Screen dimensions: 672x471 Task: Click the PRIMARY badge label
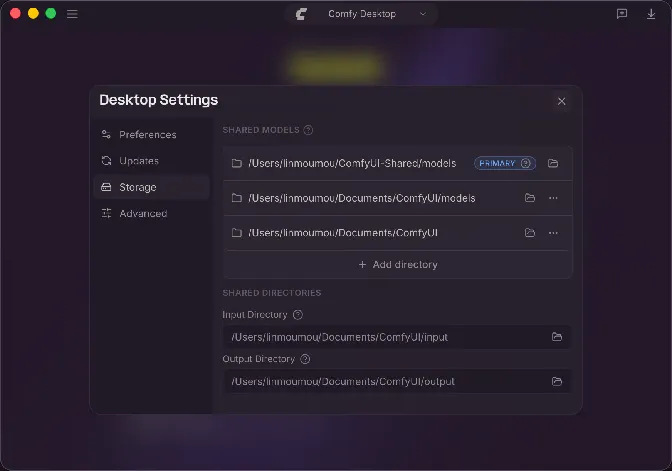tap(497, 163)
